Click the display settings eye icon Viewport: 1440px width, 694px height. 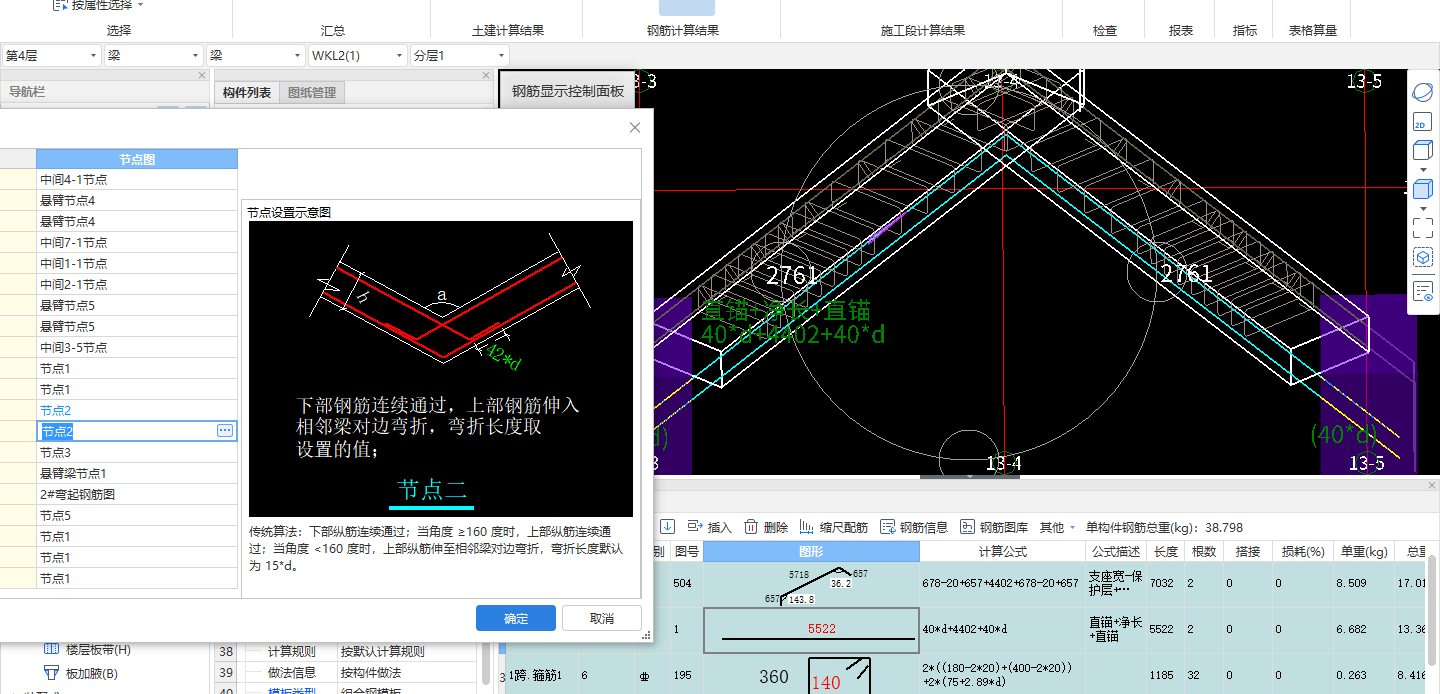click(1423, 292)
